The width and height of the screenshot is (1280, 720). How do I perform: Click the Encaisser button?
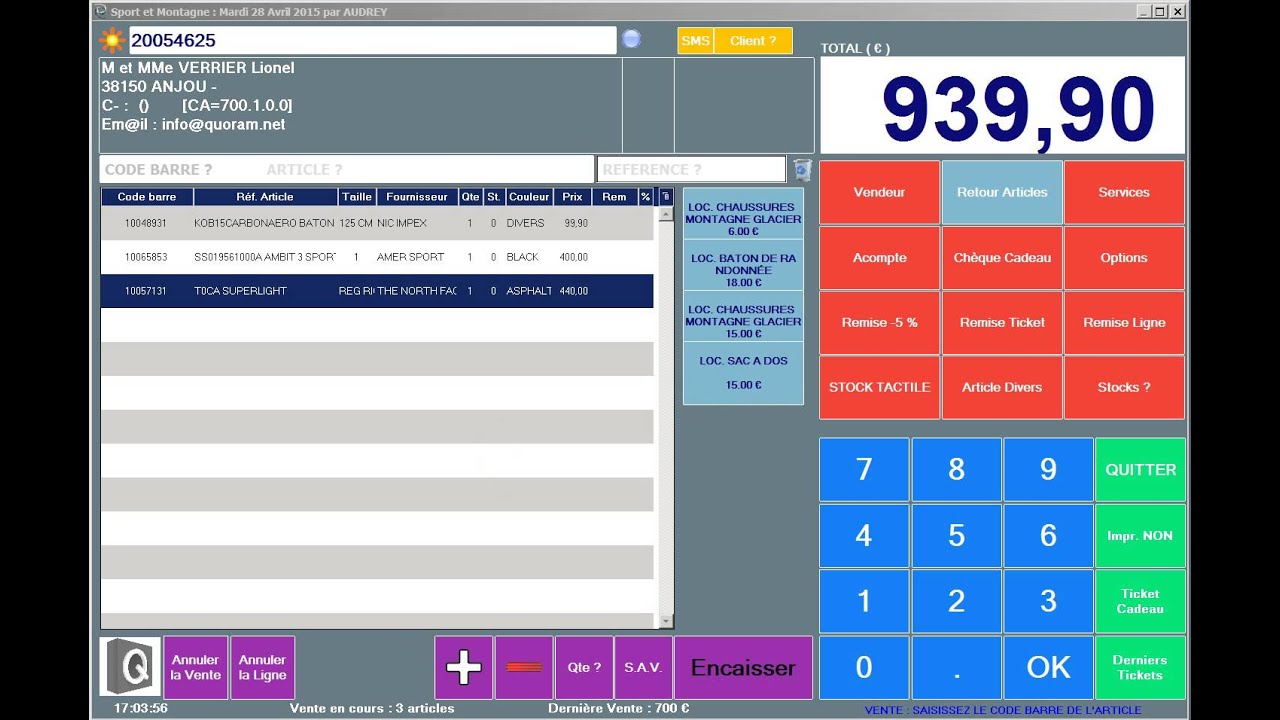click(743, 667)
